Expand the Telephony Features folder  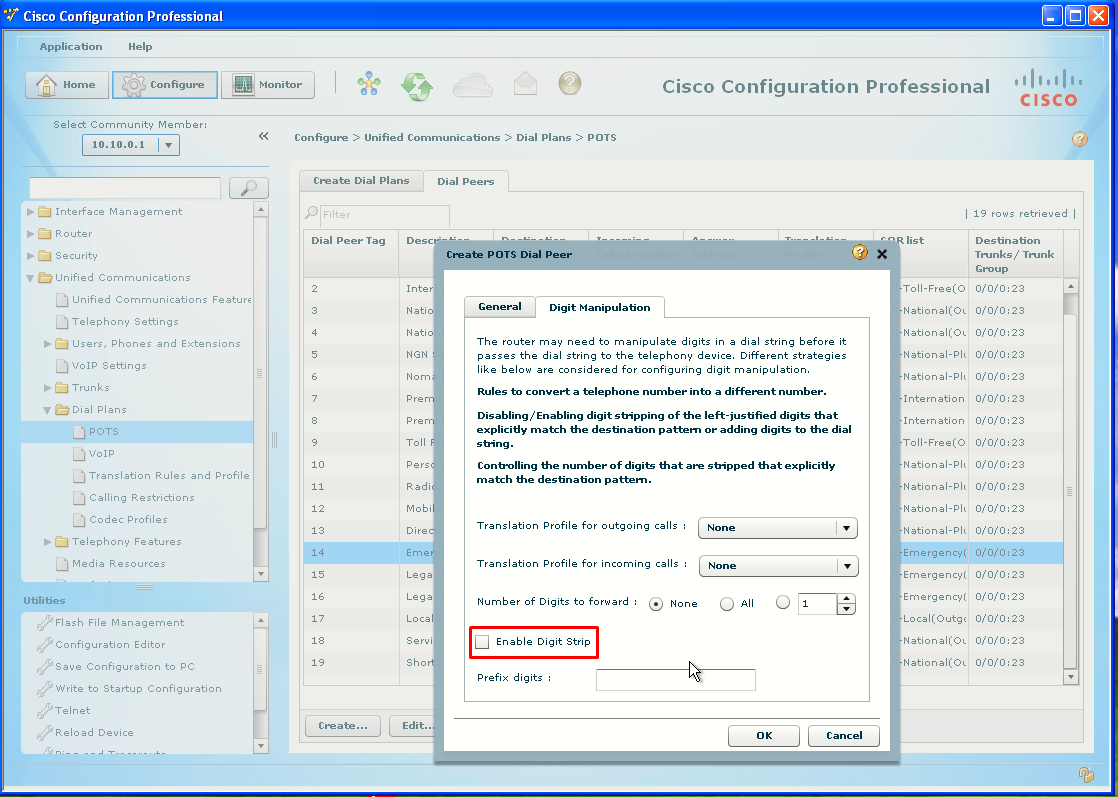point(48,542)
